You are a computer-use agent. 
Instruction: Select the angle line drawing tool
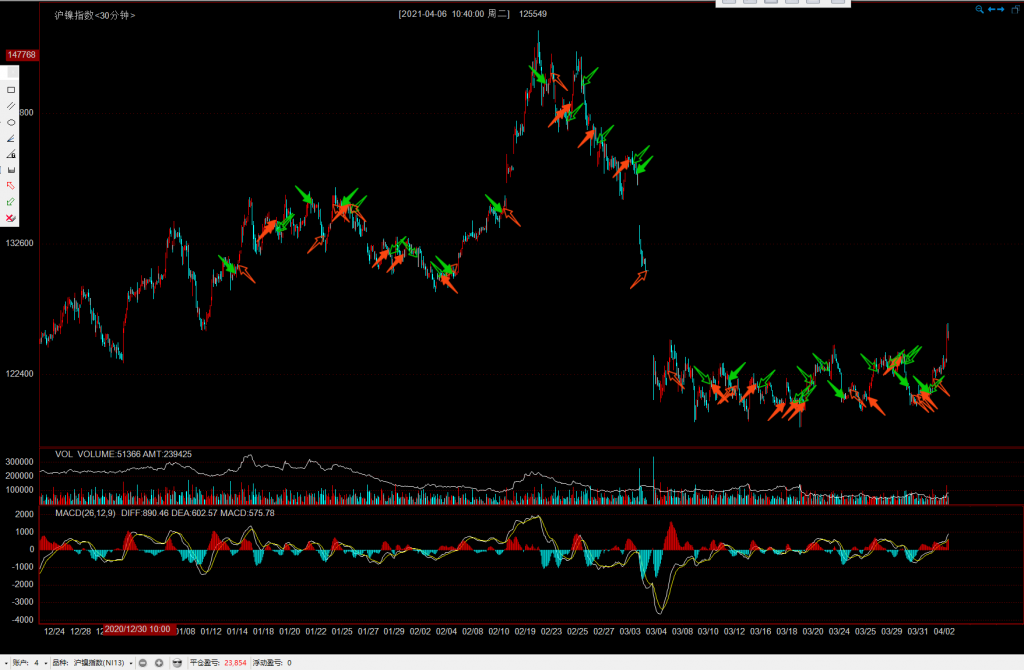point(11,138)
